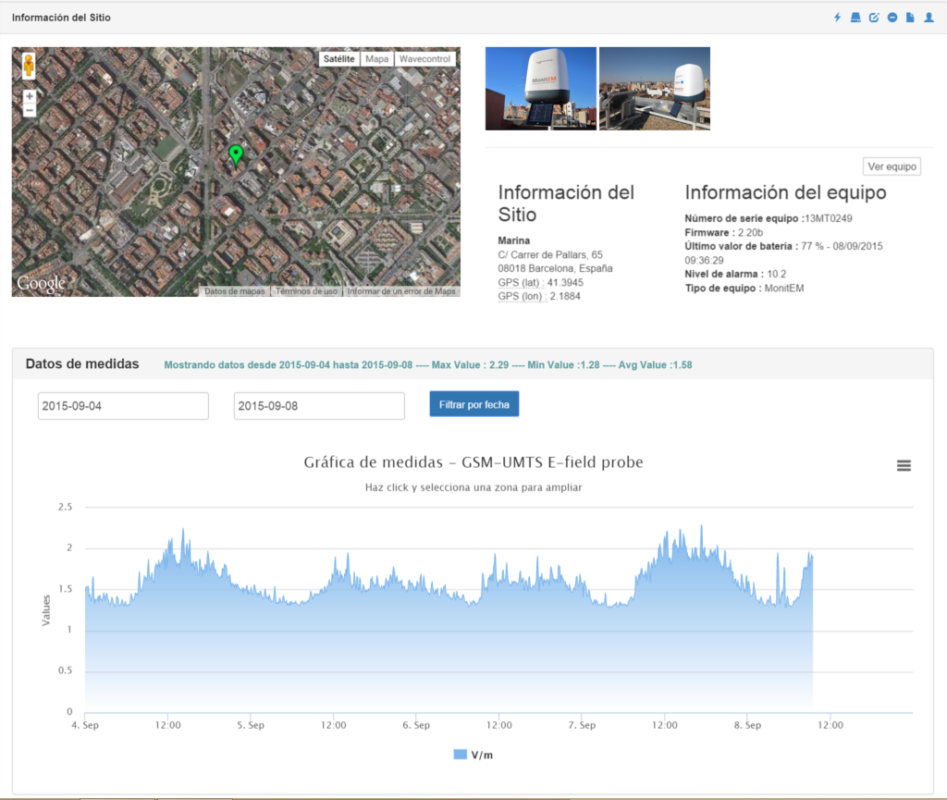Click the edit pencil icon in header
Viewport: 947px width, 800px height.
873,18
